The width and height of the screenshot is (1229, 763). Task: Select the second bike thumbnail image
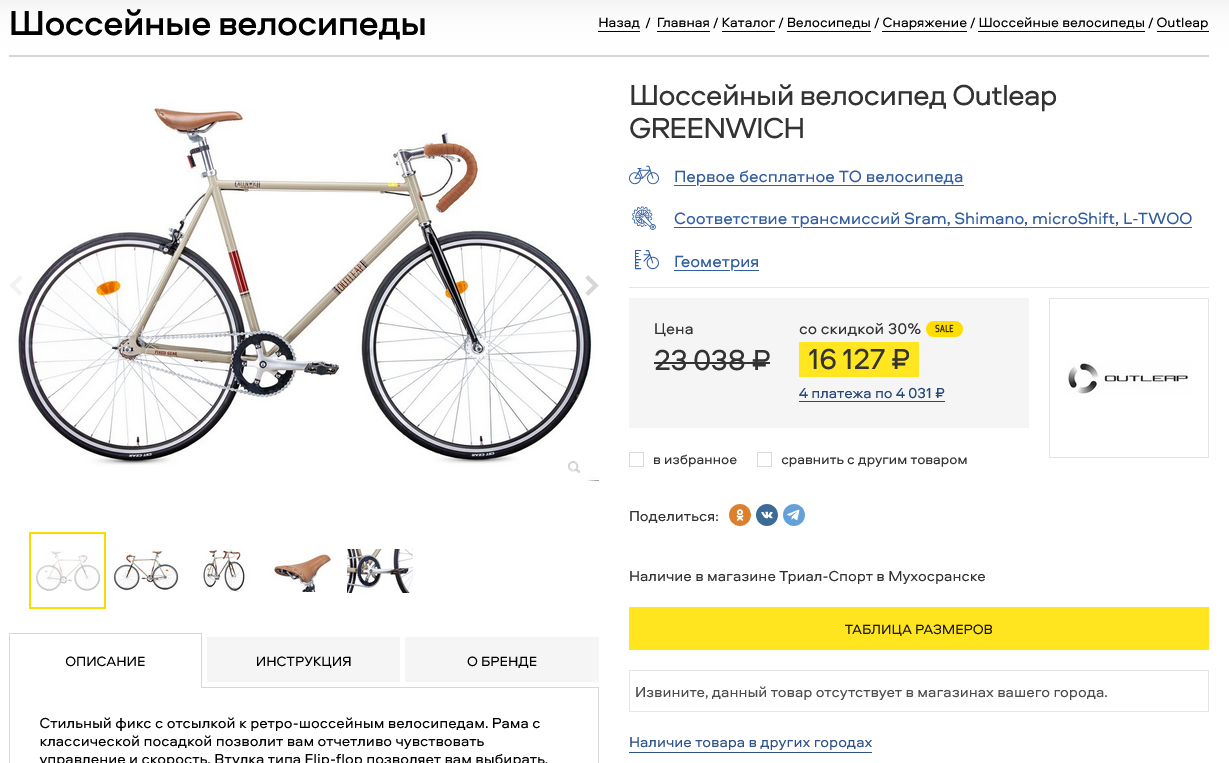click(x=146, y=571)
